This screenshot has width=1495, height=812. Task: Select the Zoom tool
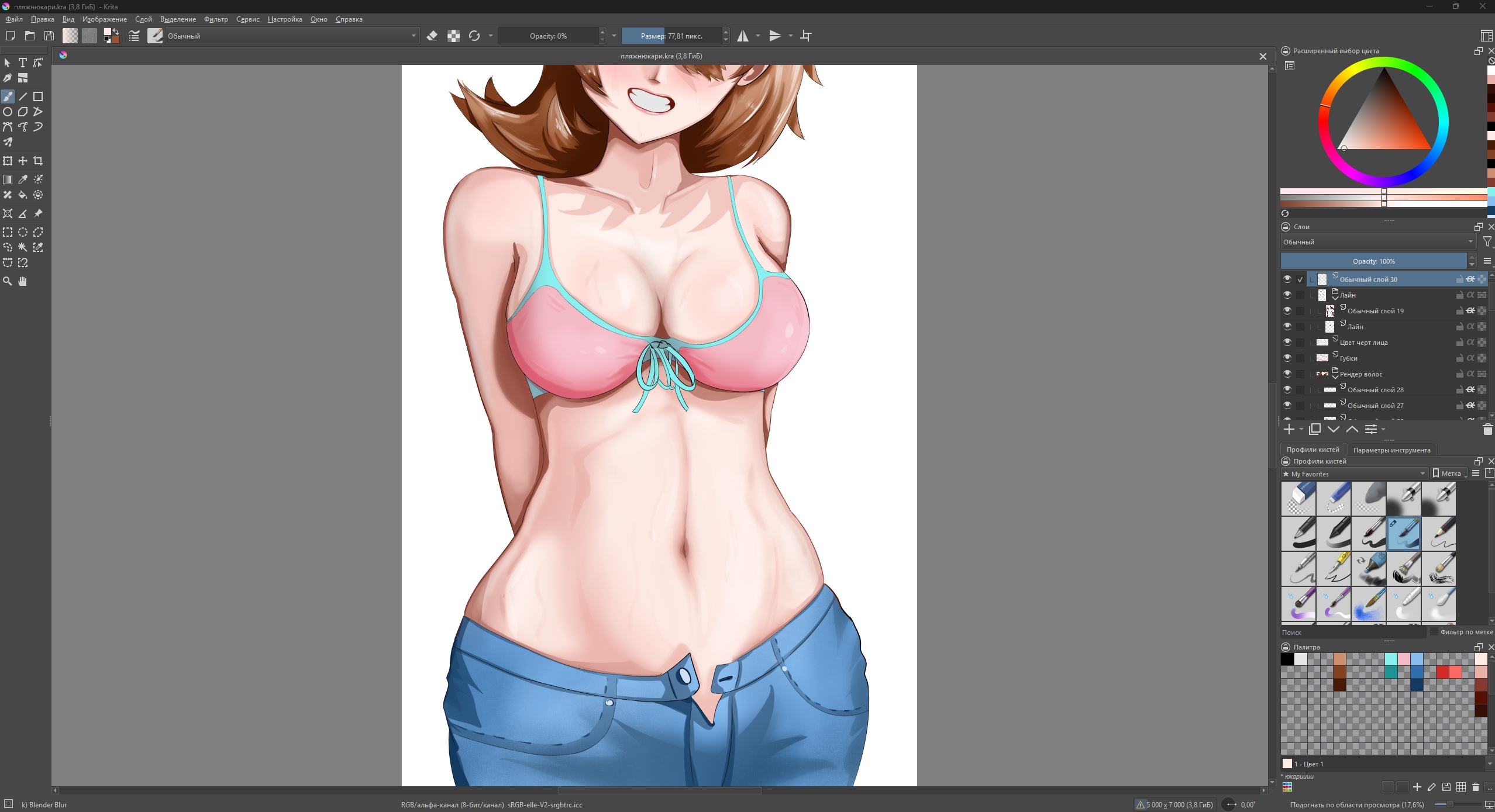click(x=8, y=281)
